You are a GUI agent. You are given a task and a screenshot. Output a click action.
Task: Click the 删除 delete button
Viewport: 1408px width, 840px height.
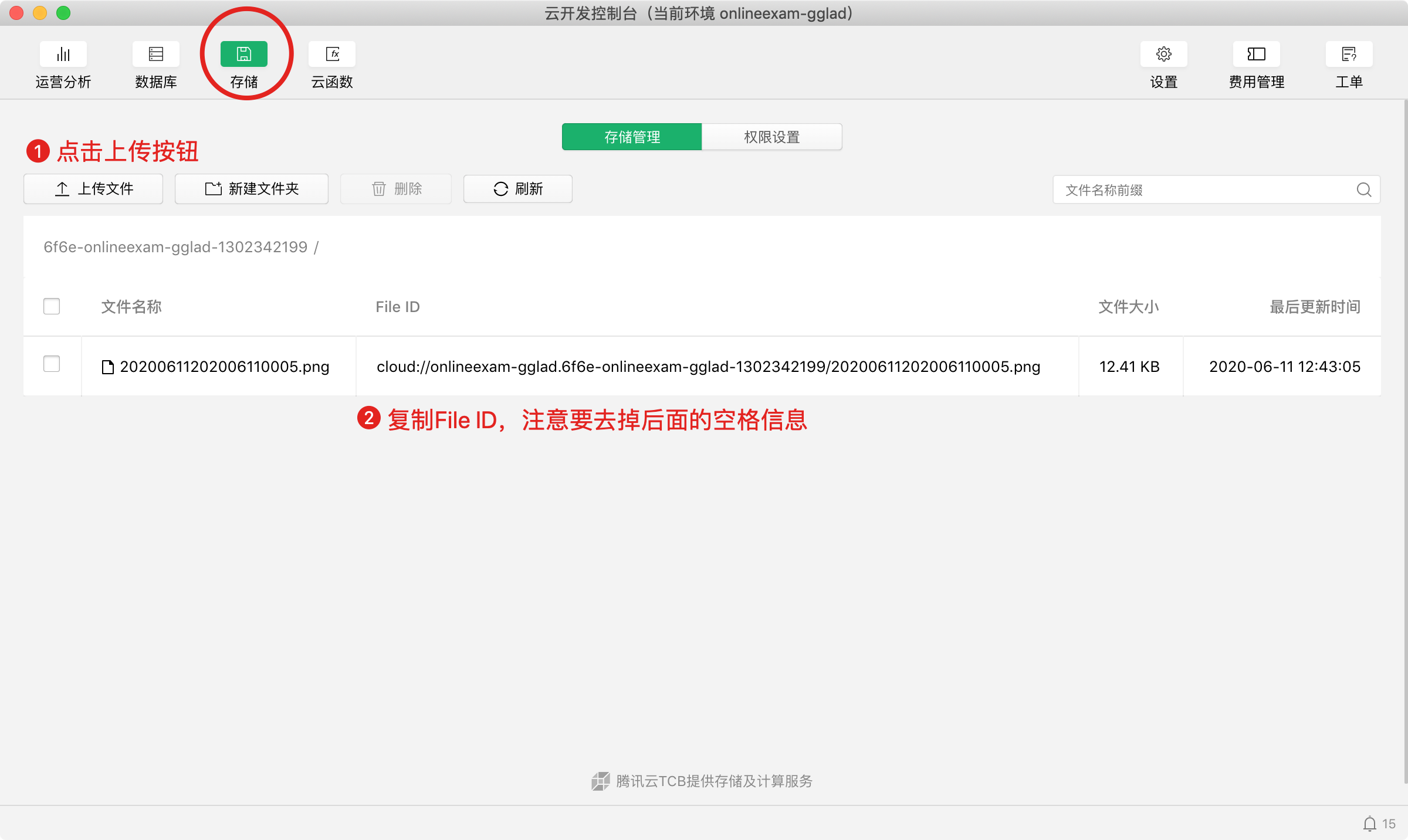click(x=396, y=189)
